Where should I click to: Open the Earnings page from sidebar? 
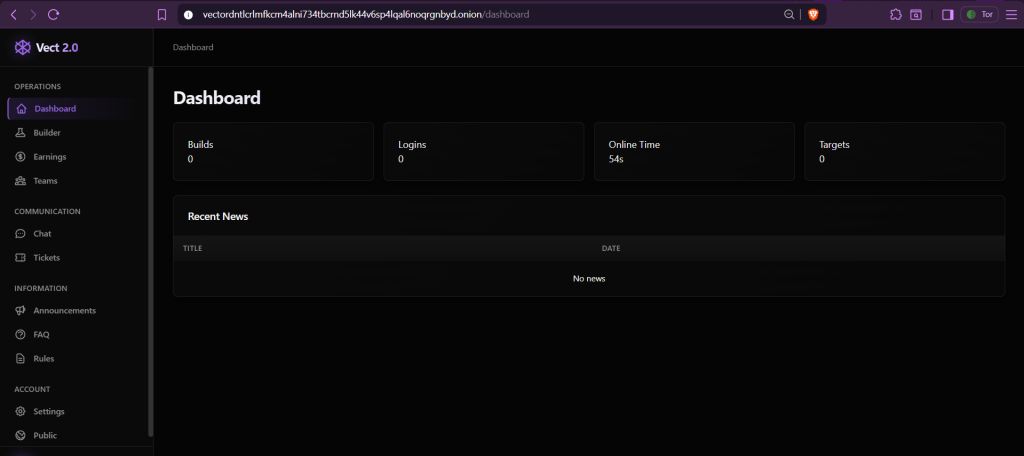[49, 157]
